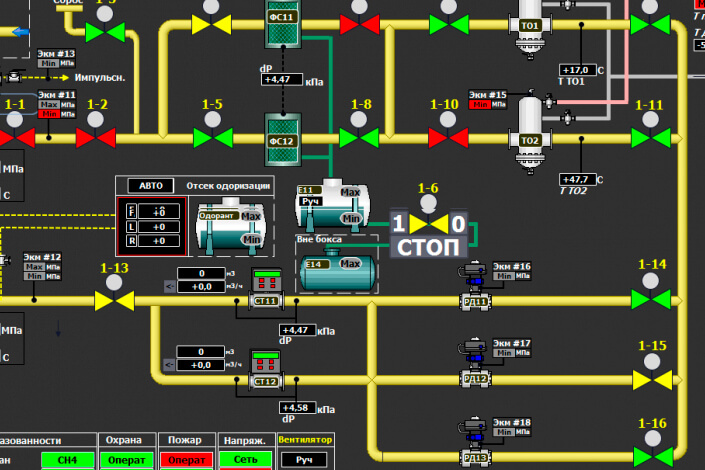
Task: Click the Руч button under Вентилятор
Action: tap(304, 460)
